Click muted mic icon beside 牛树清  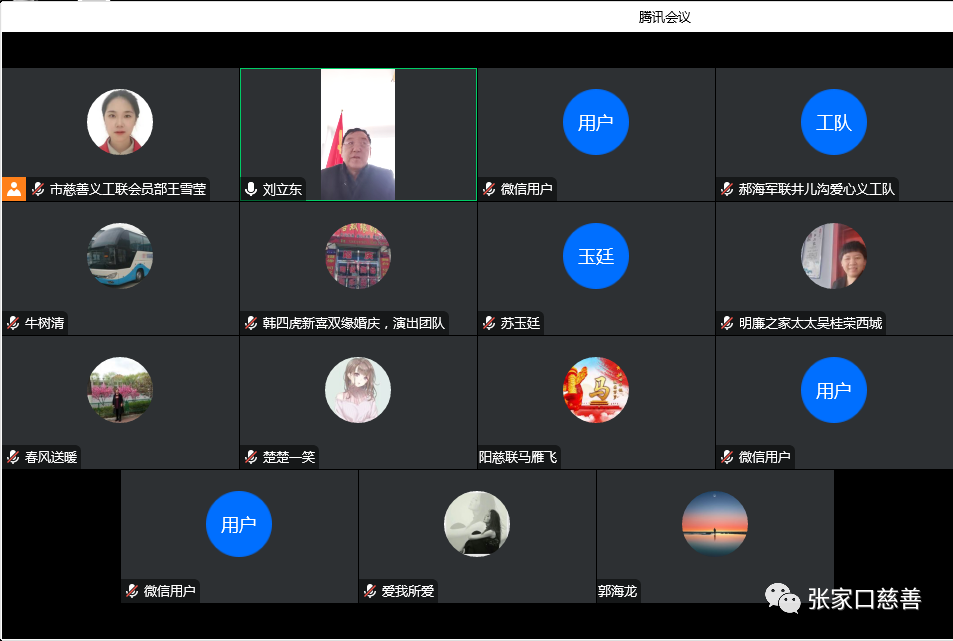click(13, 323)
